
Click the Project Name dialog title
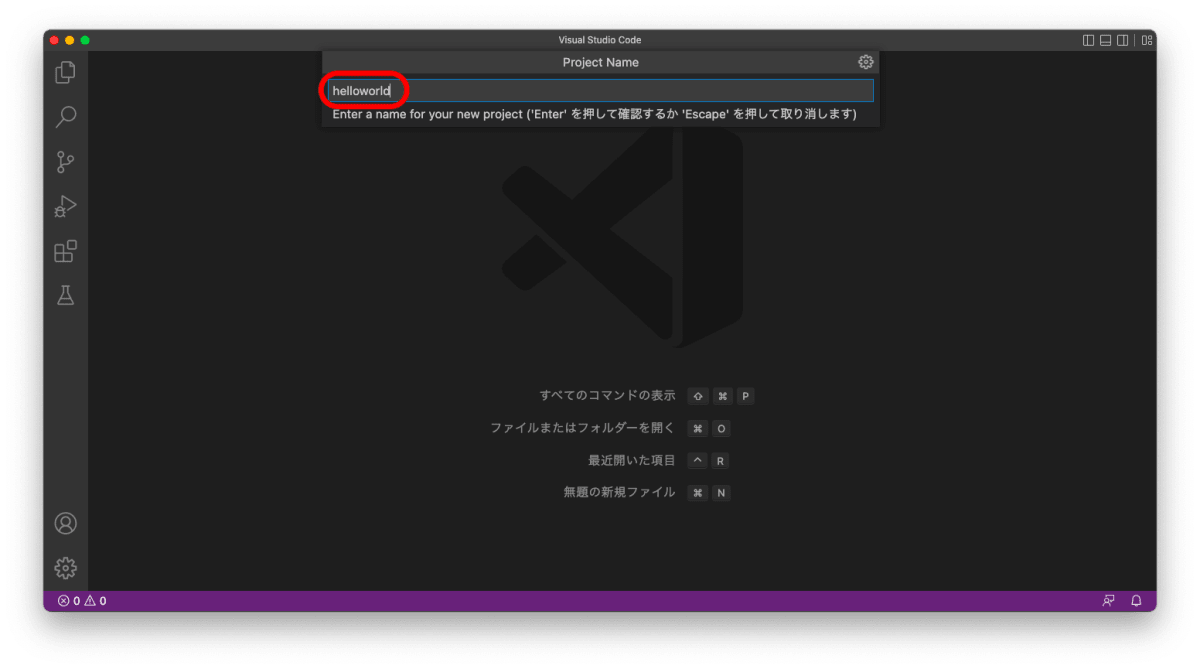pyautogui.click(x=600, y=62)
